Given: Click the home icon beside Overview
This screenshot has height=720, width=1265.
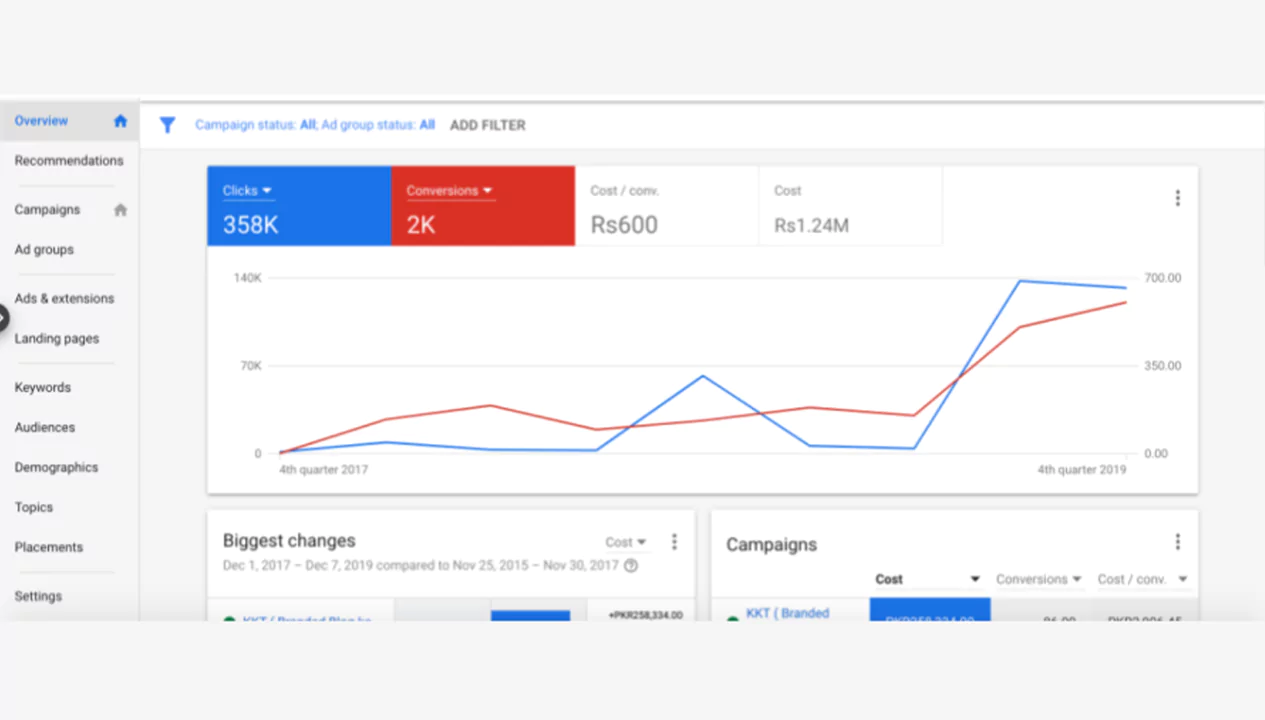Looking at the screenshot, I should tap(120, 121).
